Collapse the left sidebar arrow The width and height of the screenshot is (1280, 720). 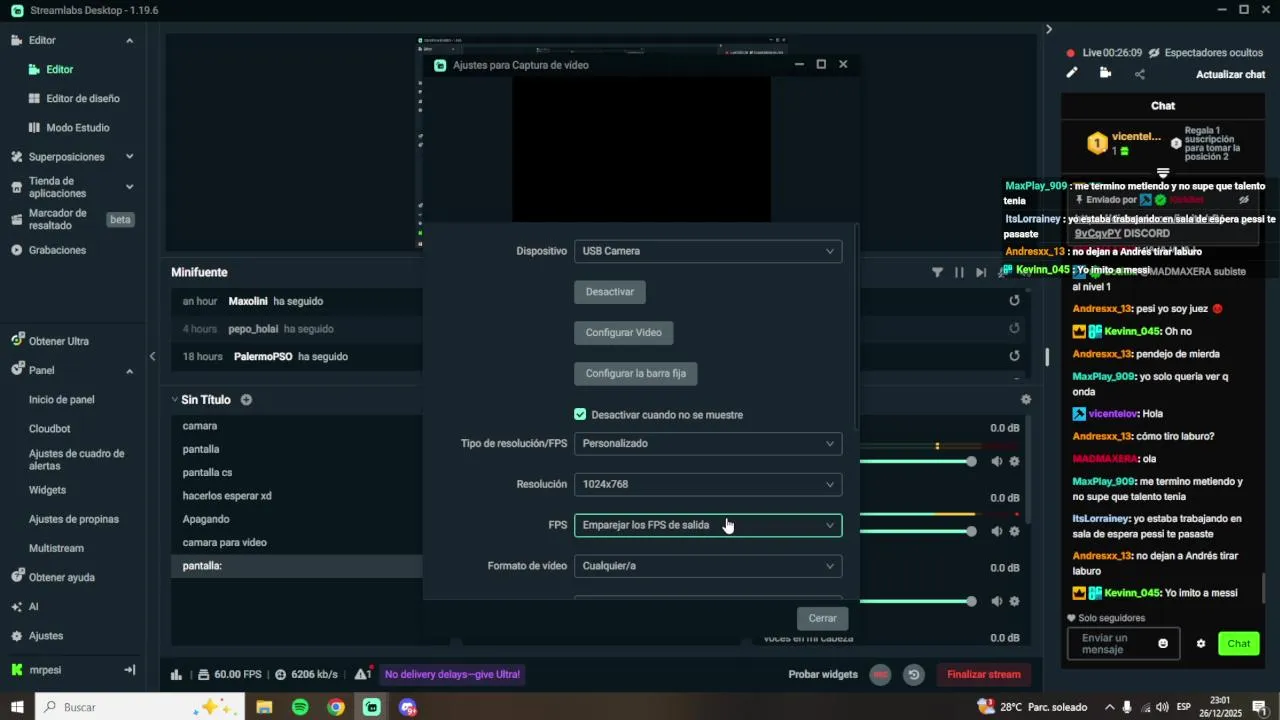[152, 356]
